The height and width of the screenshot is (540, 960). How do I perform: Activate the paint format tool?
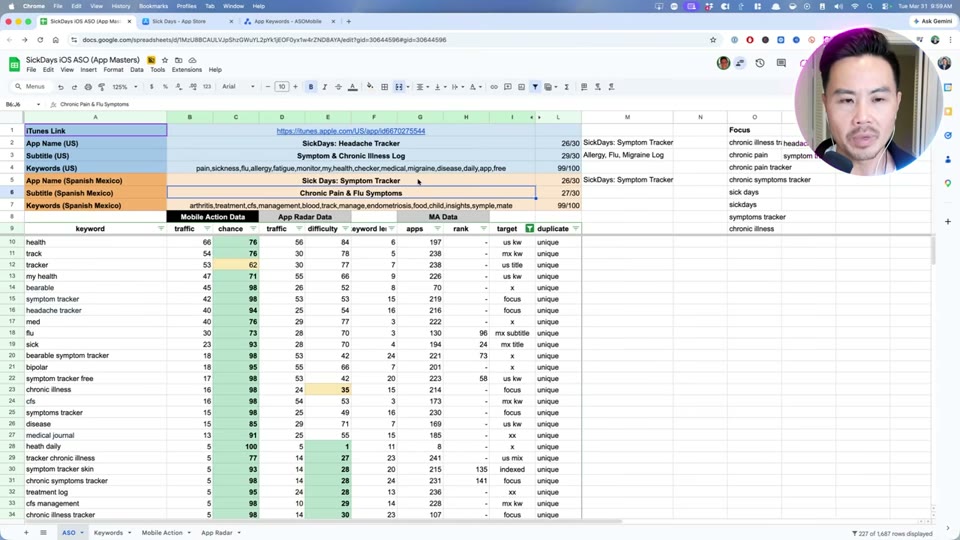pos(102,87)
